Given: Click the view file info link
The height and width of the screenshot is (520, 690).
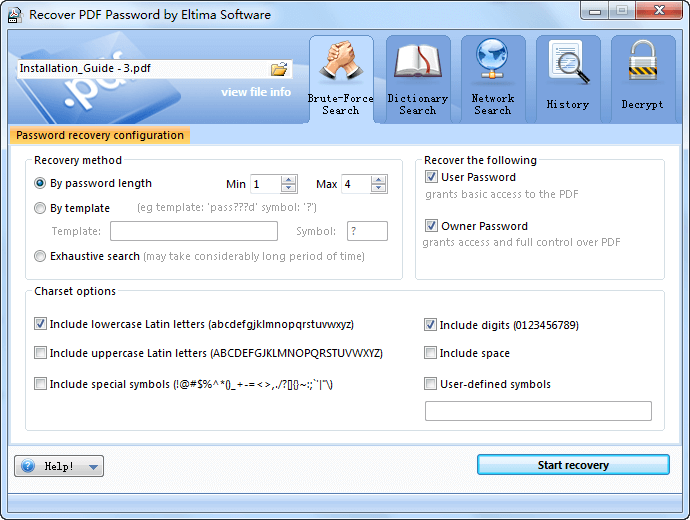Looking at the screenshot, I should pos(256,92).
